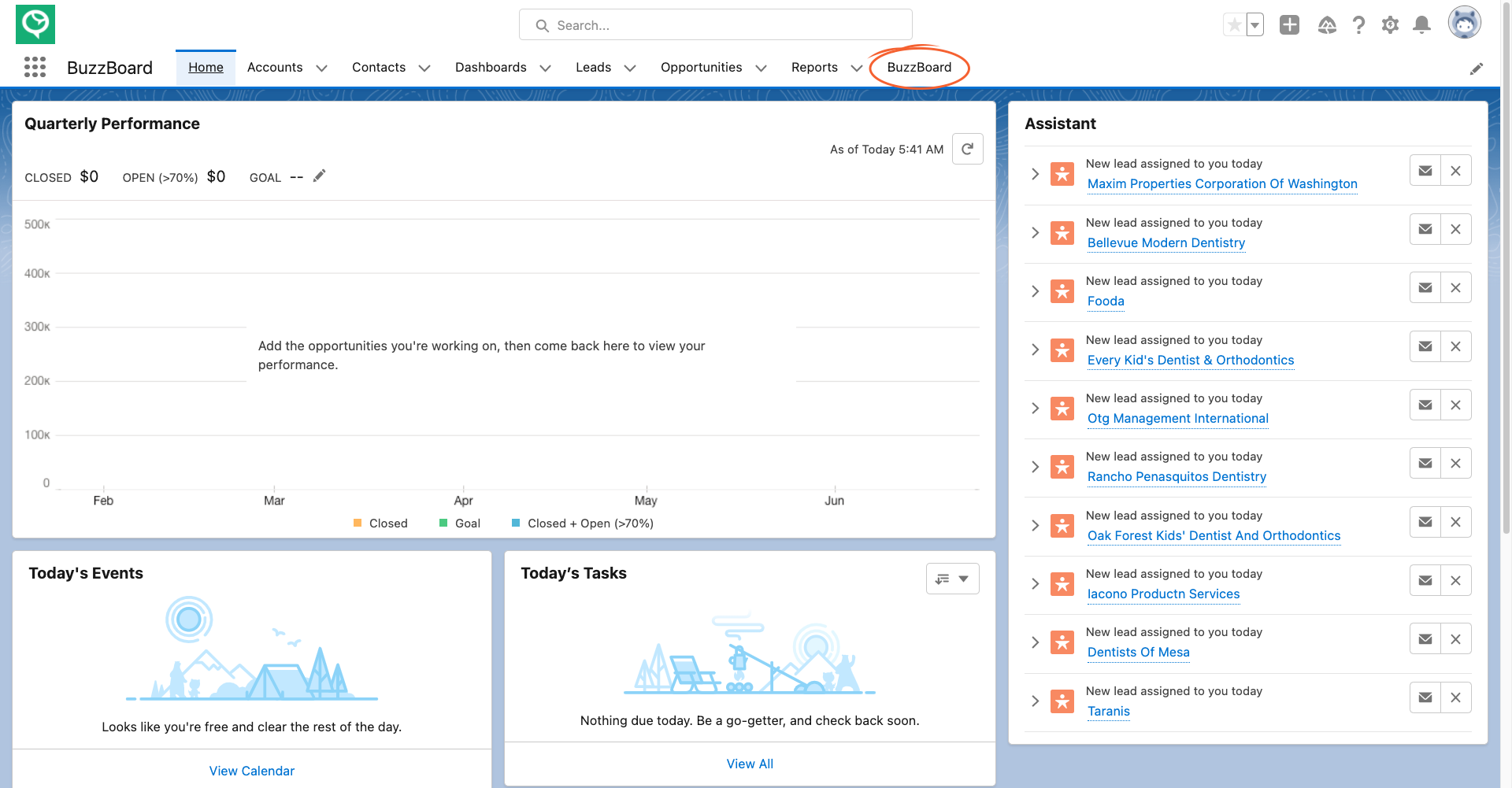Viewport: 1512px width, 788px height.
Task: Open the Oak Forest Kids' Dentist link
Action: (1214, 535)
